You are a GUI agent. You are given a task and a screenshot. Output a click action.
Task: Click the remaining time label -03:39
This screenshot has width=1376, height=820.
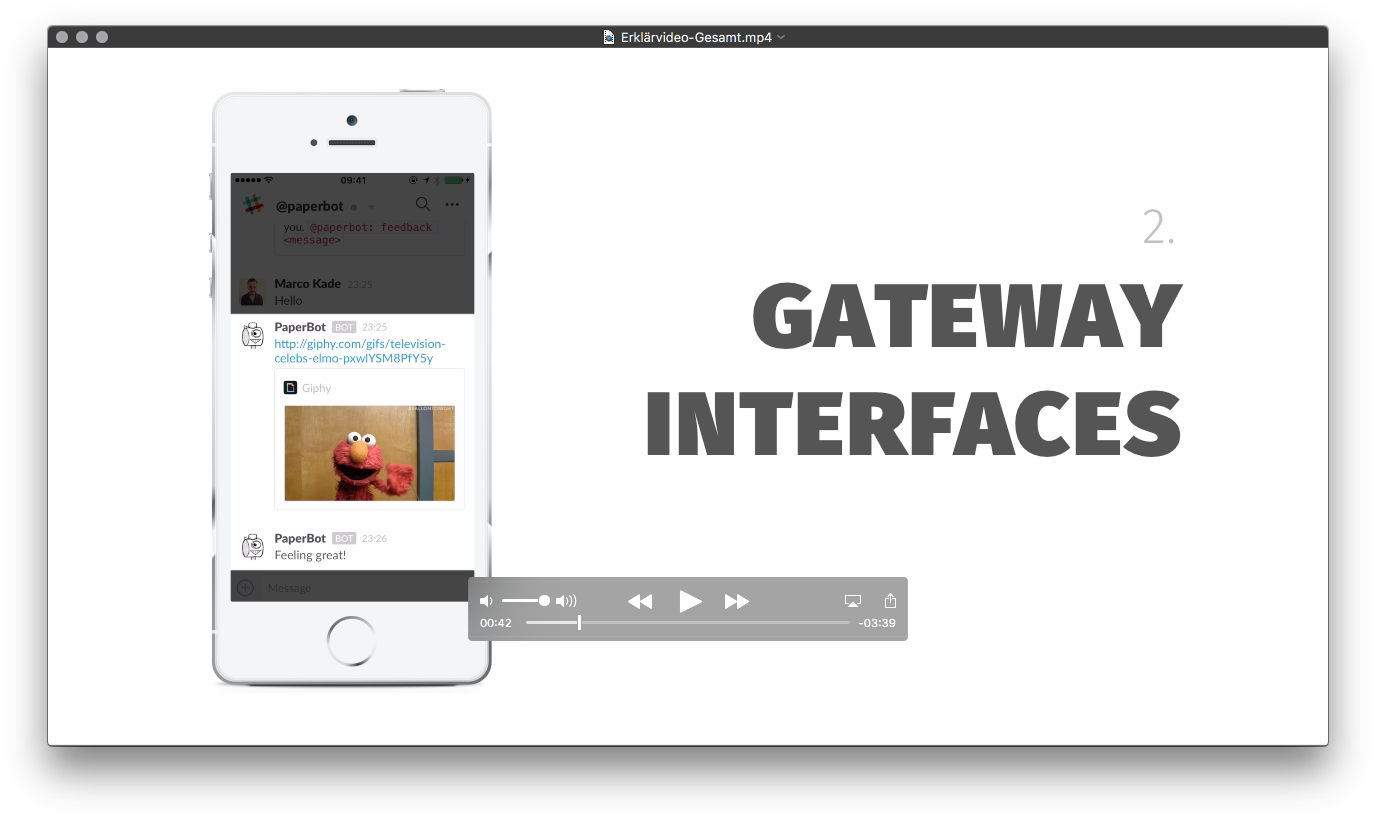876,623
